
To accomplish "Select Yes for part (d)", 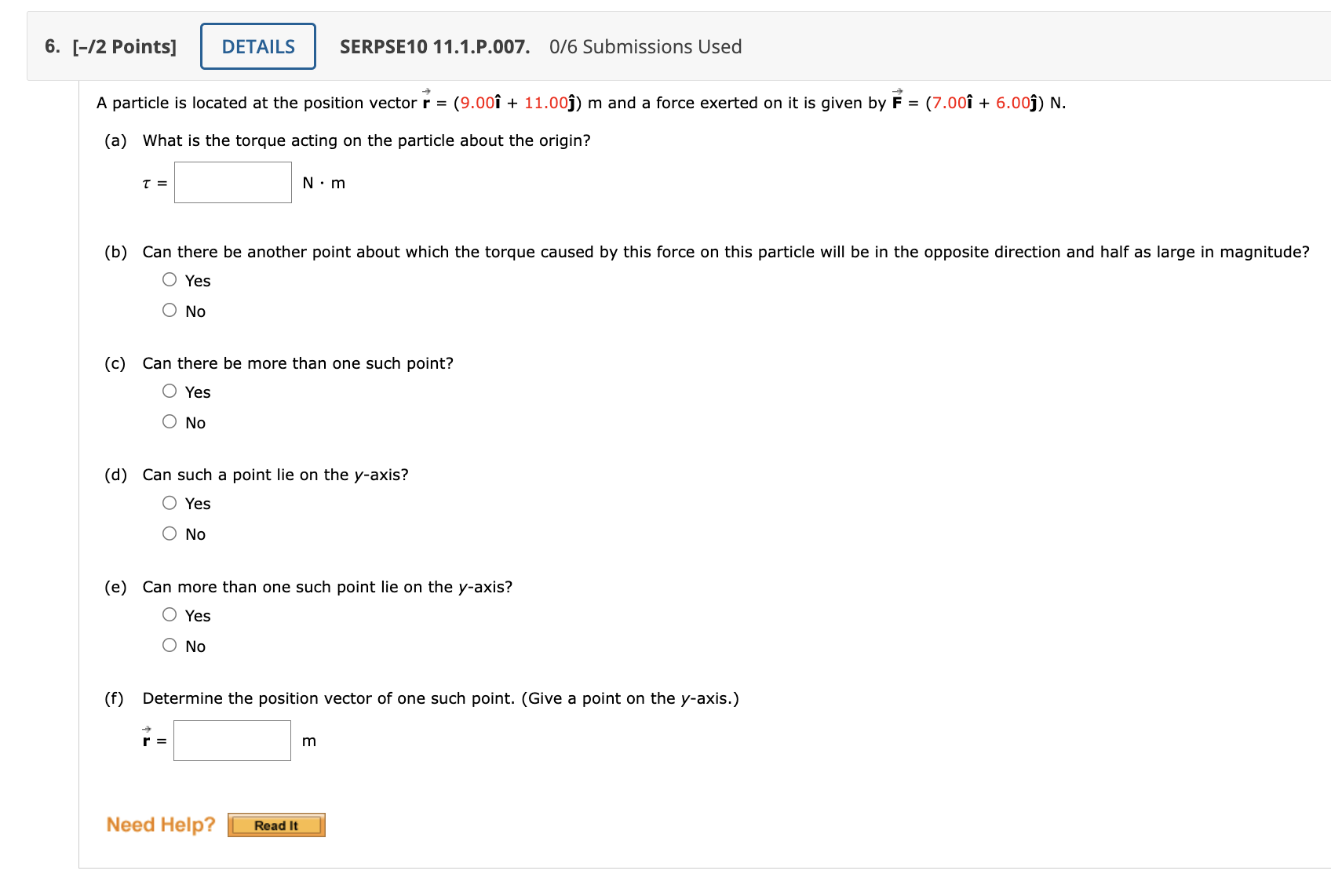I will (170, 501).
